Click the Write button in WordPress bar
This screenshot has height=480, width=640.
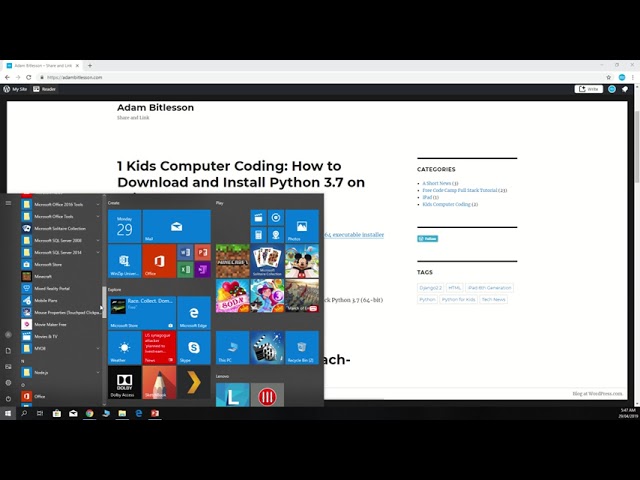tap(589, 89)
